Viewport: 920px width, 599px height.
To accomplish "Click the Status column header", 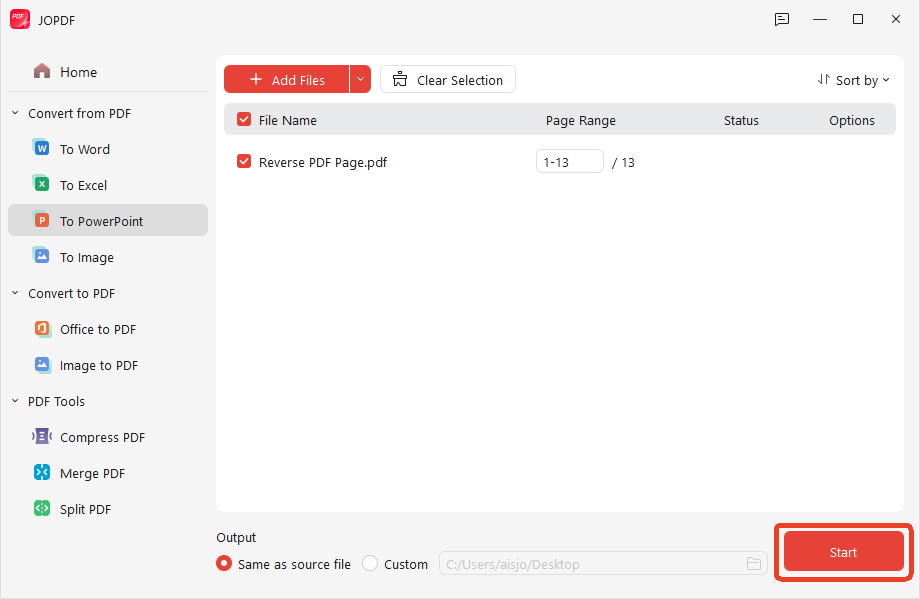I will pyautogui.click(x=741, y=120).
